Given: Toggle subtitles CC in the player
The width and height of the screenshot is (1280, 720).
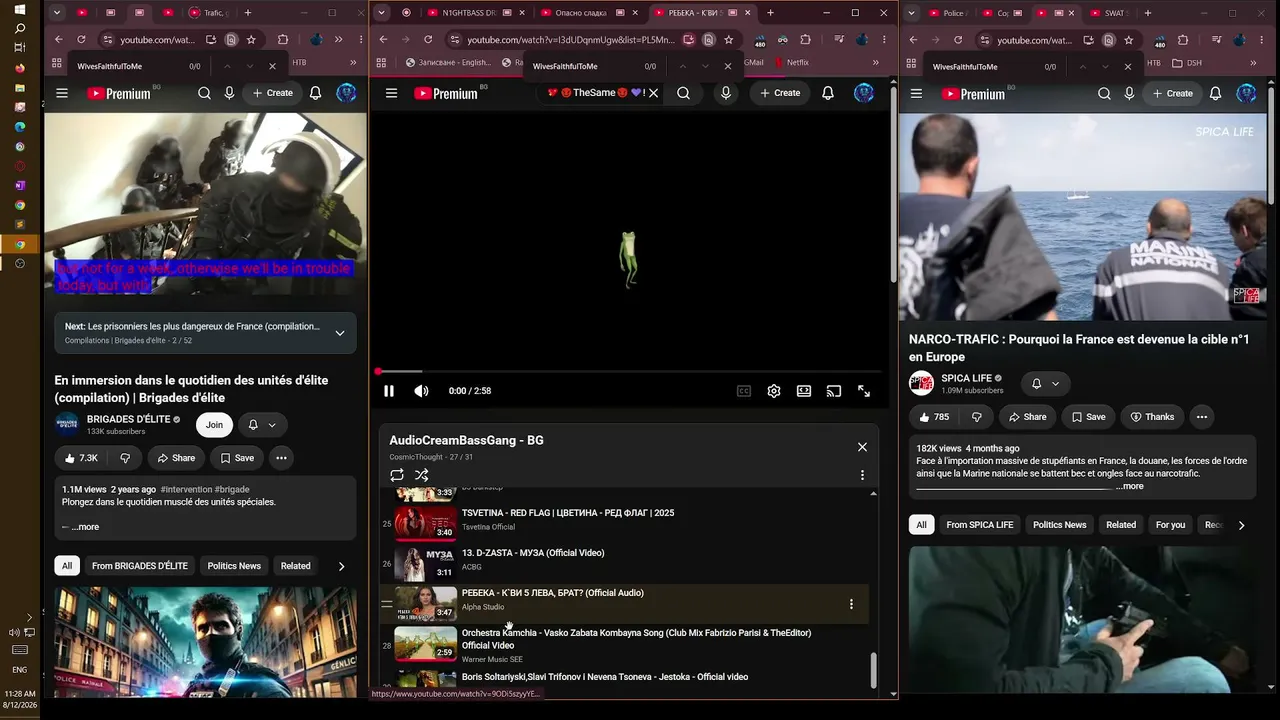Looking at the screenshot, I should pyautogui.click(x=744, y=391).
